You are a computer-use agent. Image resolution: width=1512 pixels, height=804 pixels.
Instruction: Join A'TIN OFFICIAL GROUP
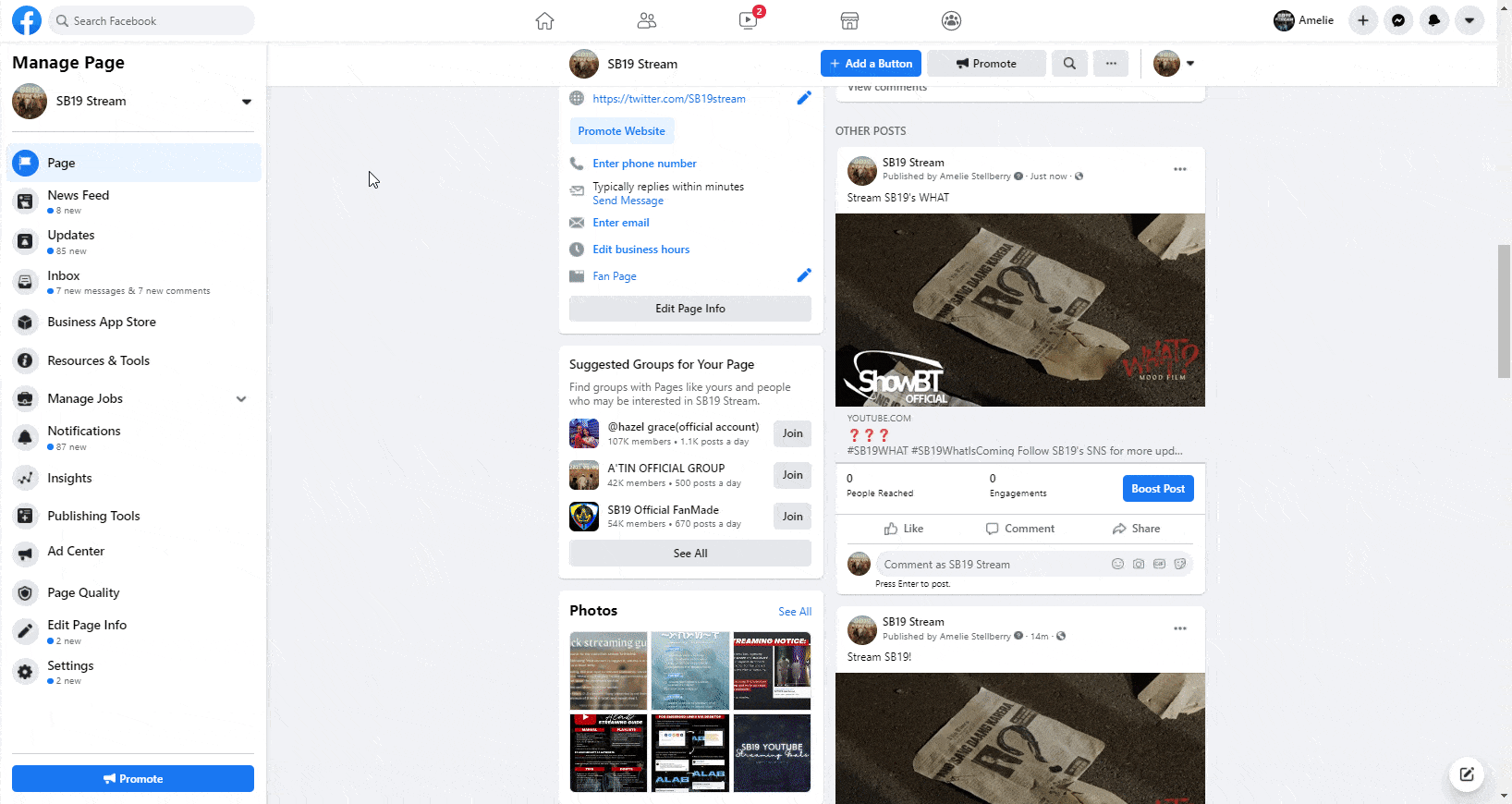pos(792,475)
